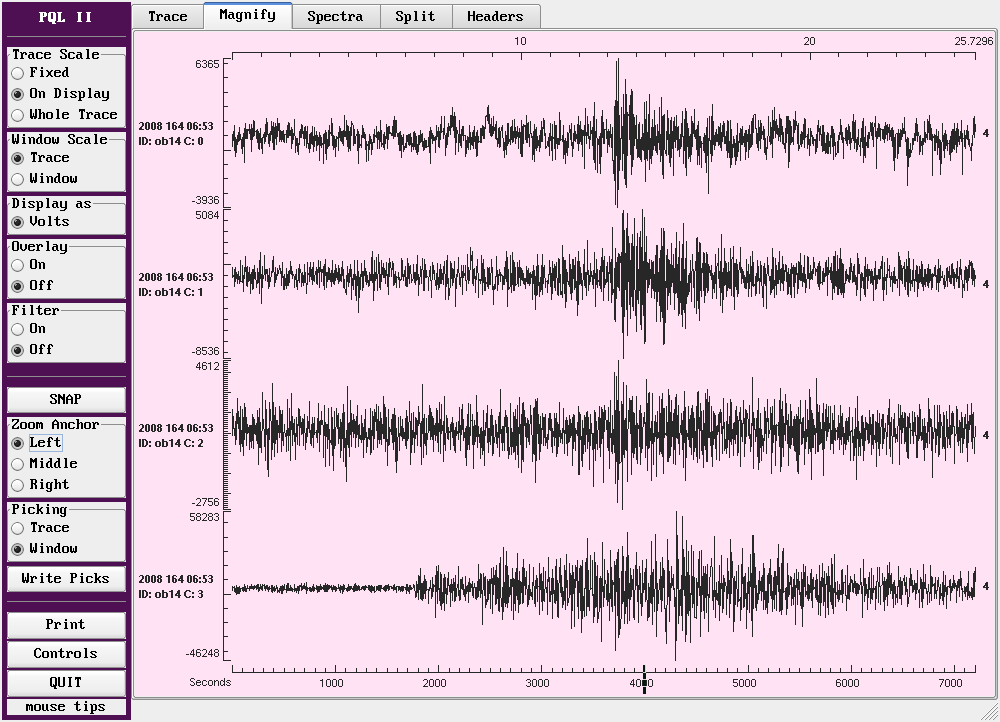Viewport: 1000px width, 722px height.
Task: View the Headers tab
Action: (495, 16)
